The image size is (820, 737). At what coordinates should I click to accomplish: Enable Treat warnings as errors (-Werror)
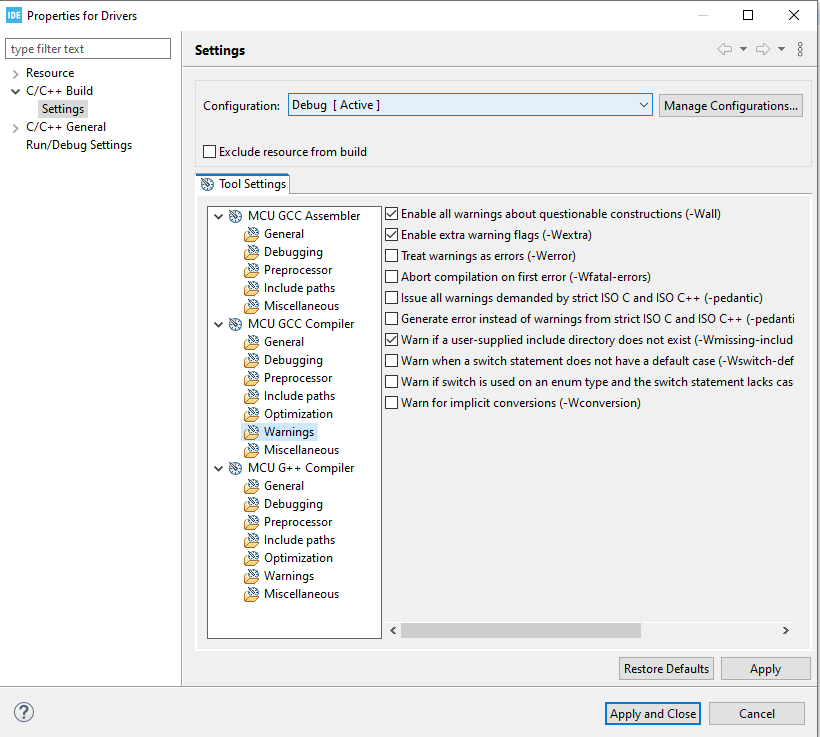[391, 256]
